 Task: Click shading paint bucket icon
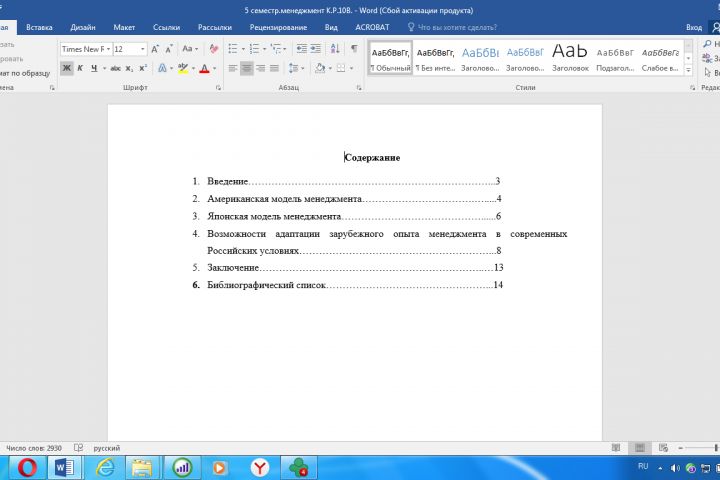(x=320, y=68)
